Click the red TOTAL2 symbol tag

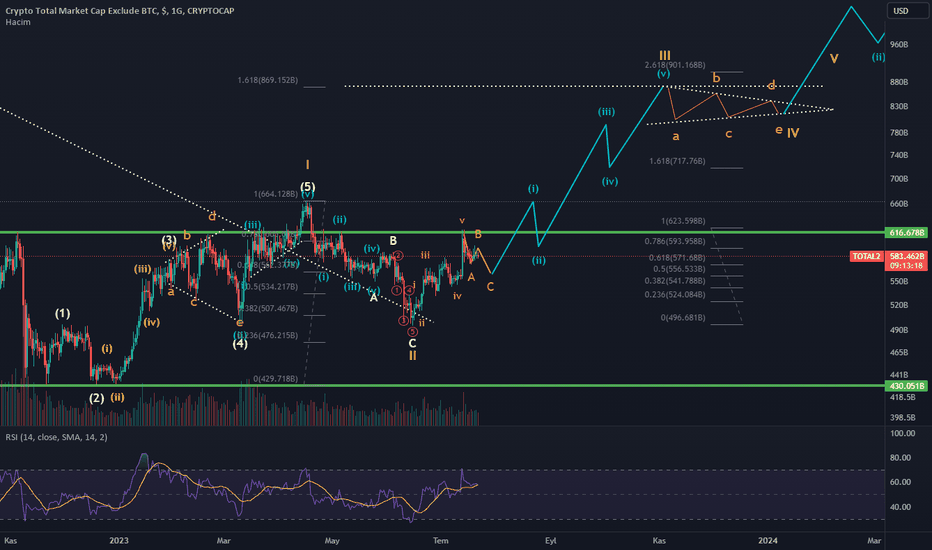(x=866, y=256)
